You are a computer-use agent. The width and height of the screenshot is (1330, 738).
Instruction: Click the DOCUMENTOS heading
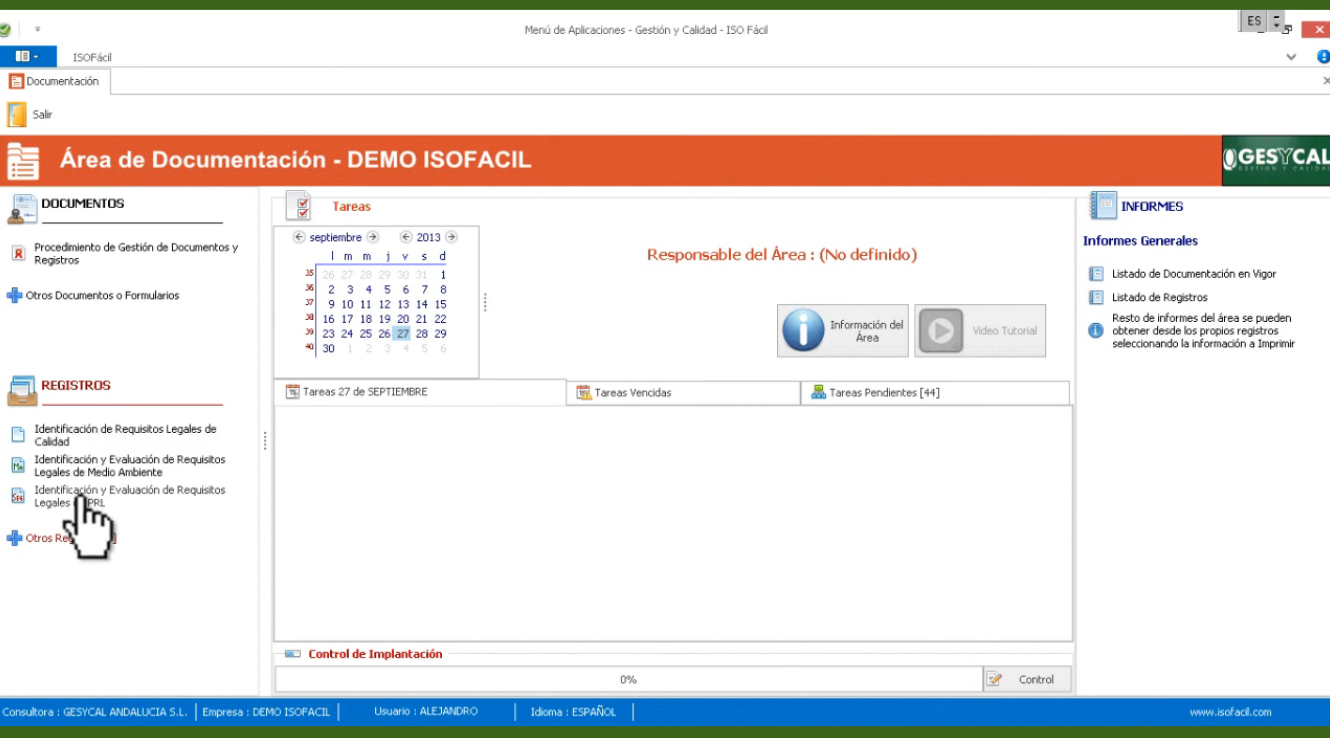click(x=83, y=204)
